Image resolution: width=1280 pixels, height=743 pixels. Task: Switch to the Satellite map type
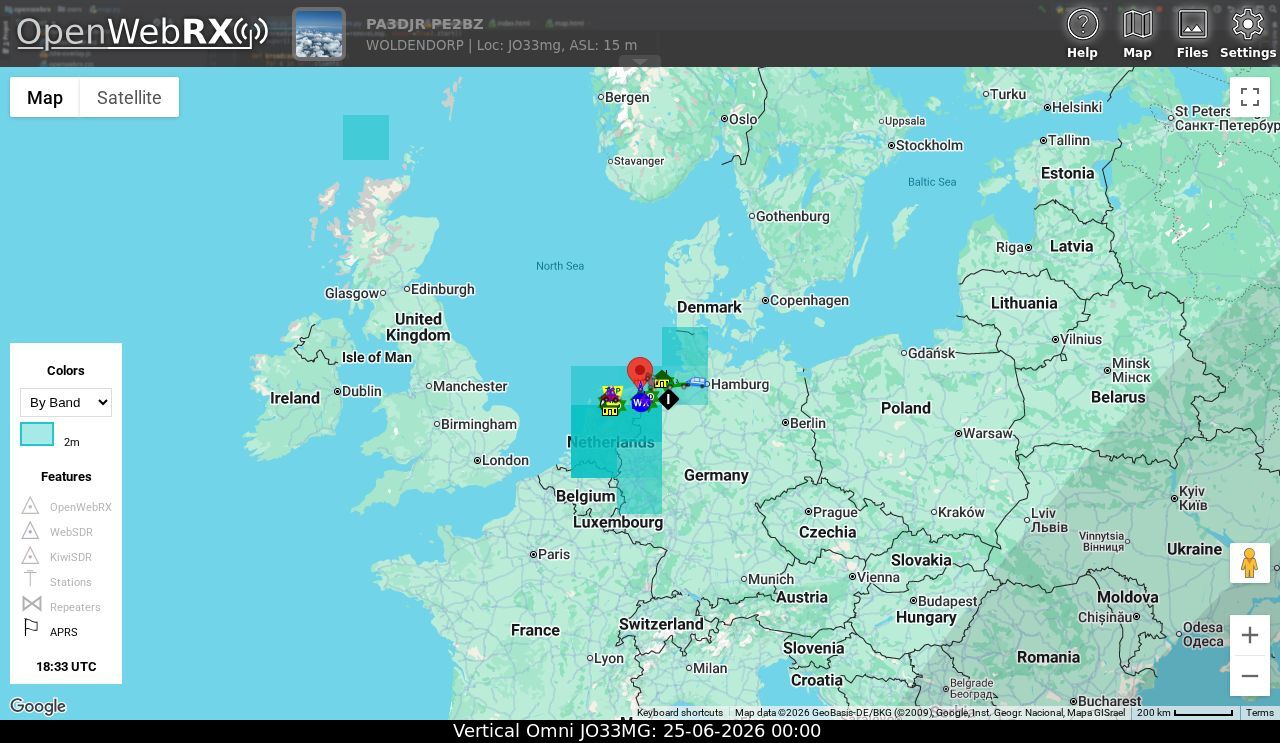pyautogui.click(x=129, y=97)
